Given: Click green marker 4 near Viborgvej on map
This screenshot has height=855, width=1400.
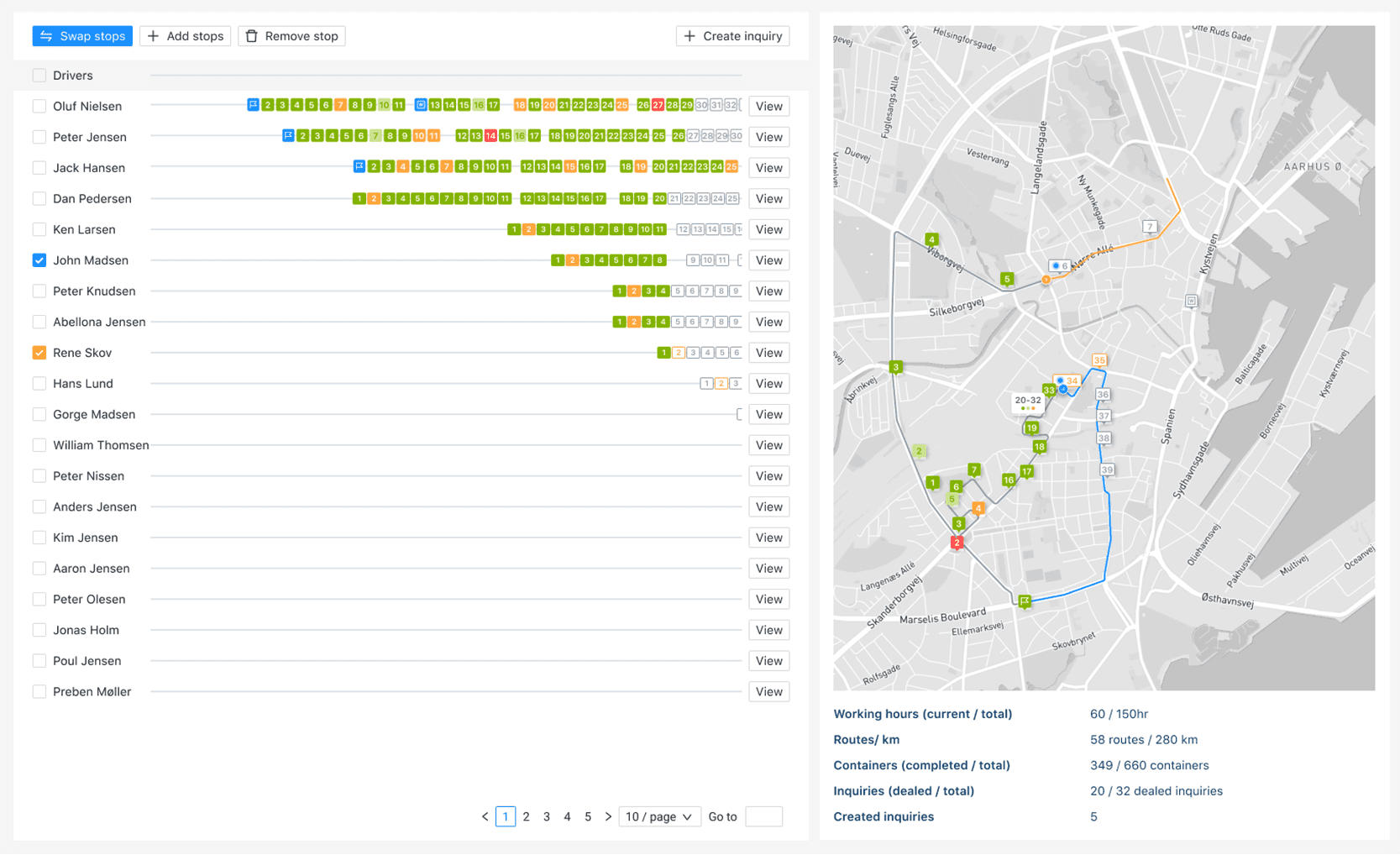Looking at the screenshot, I should pos(931,240).
